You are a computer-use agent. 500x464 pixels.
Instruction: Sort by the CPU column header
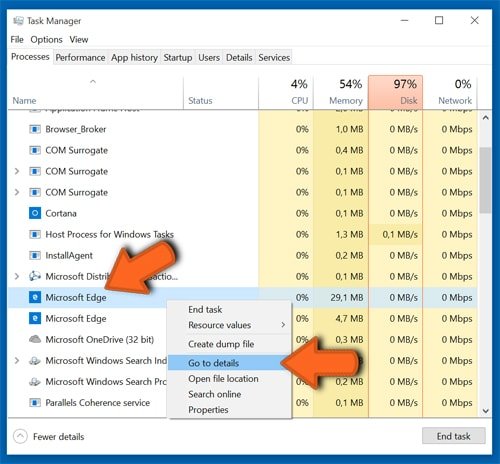(286, 92)
